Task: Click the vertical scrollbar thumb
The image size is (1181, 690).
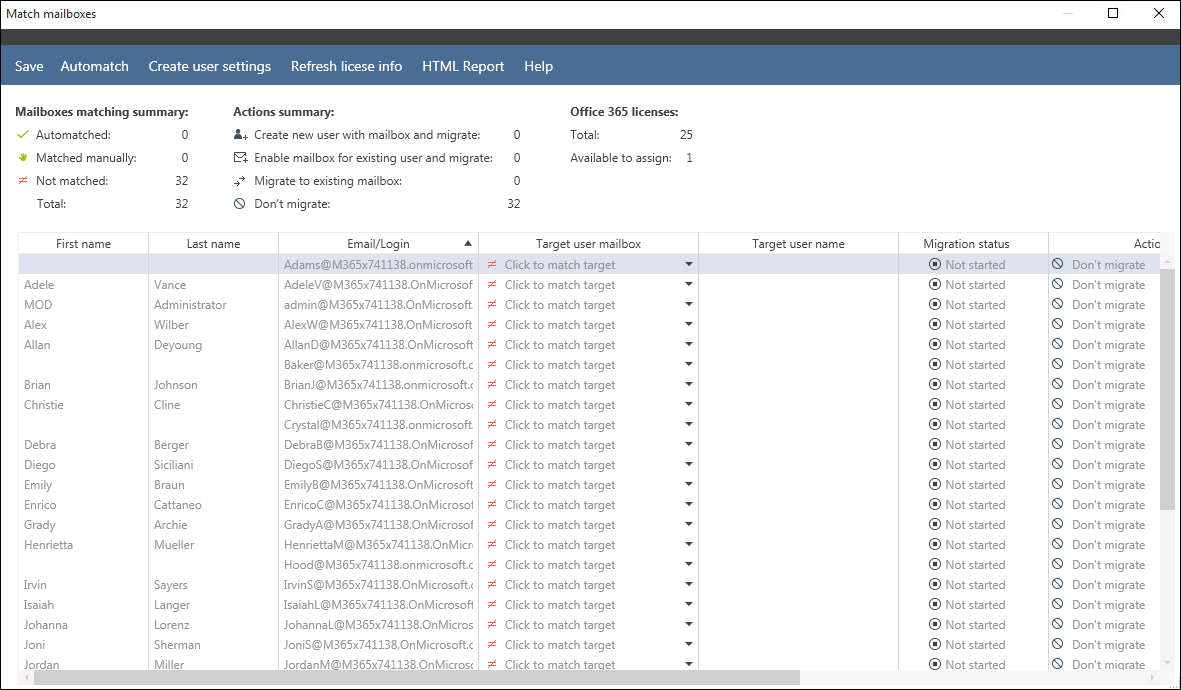Action: click(x=1167, y=388)
